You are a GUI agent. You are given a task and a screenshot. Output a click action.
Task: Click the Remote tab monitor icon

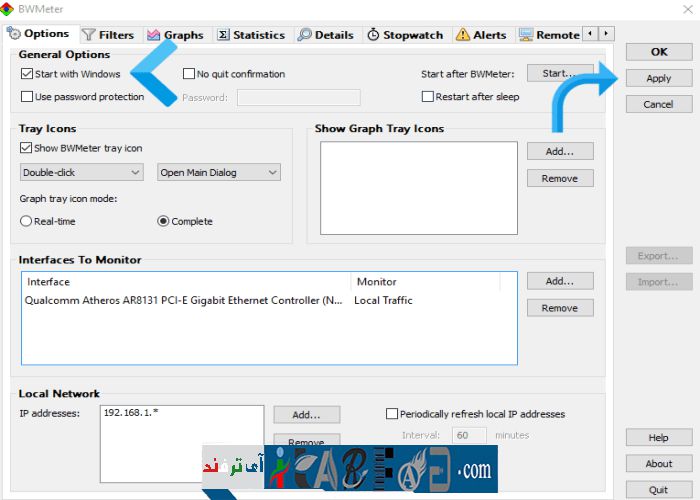tap(525, 35)
